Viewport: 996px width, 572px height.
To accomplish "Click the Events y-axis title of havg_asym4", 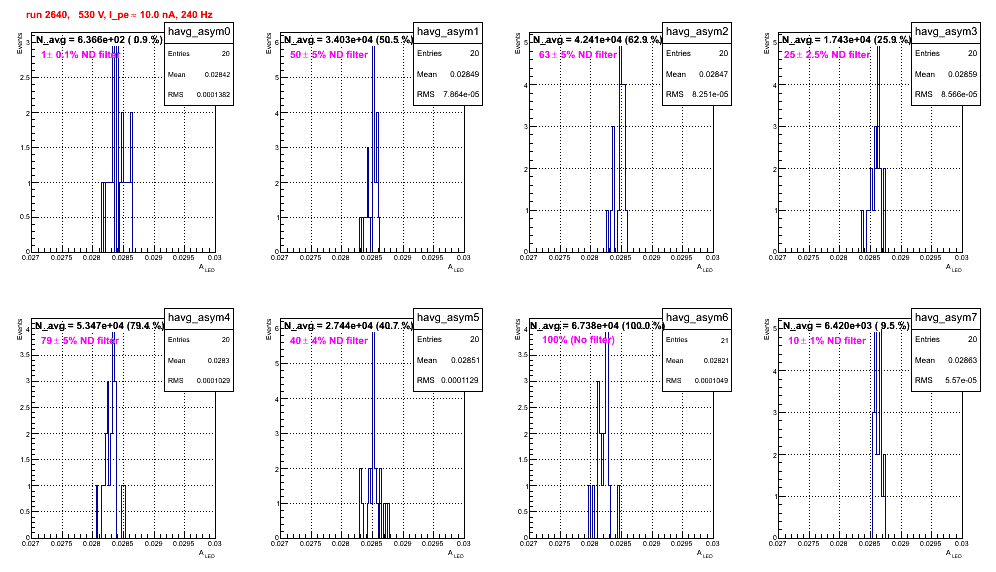I will point(20,328).
